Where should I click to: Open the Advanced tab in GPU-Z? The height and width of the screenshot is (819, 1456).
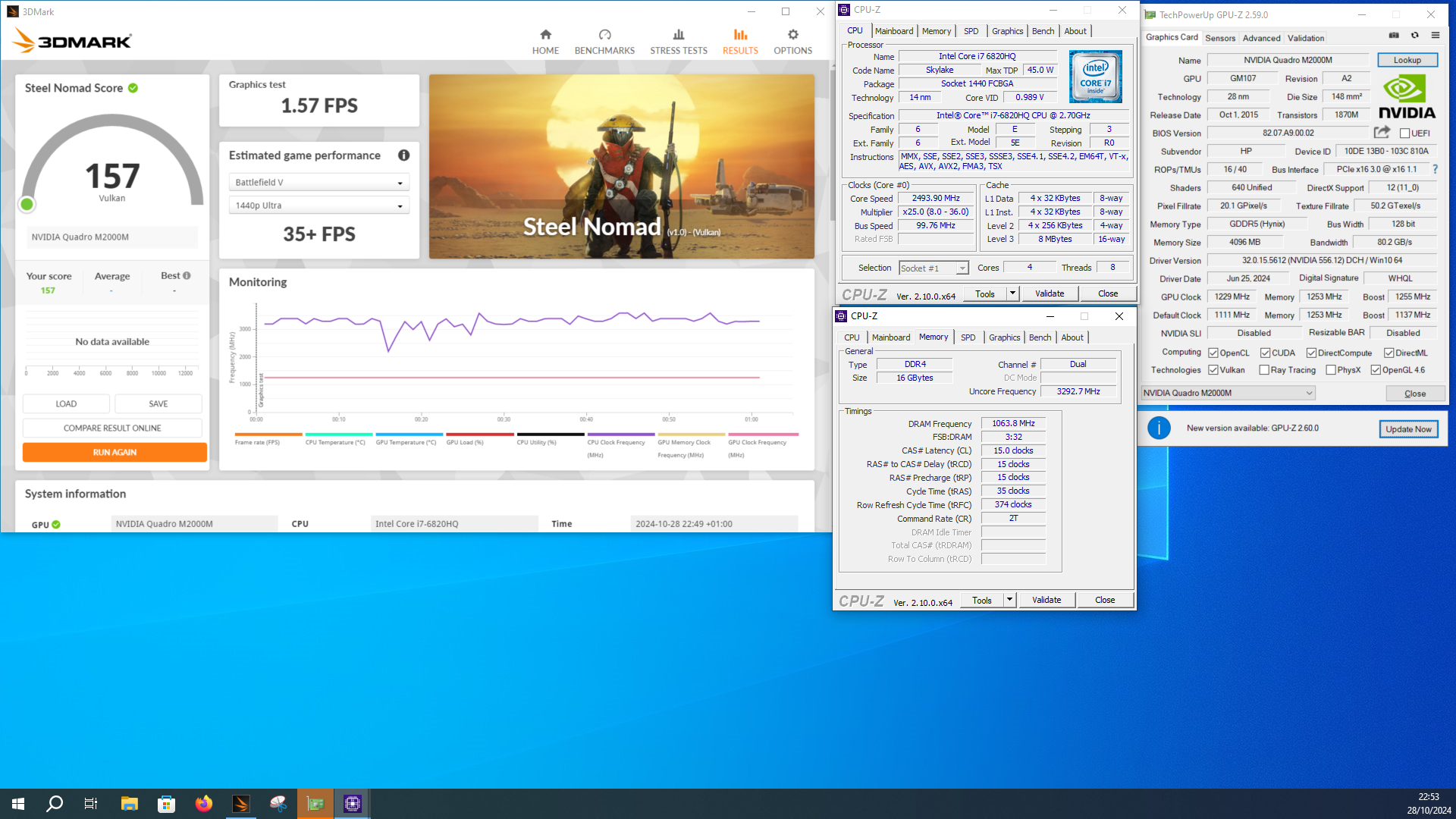click(x=1261, y=38)
